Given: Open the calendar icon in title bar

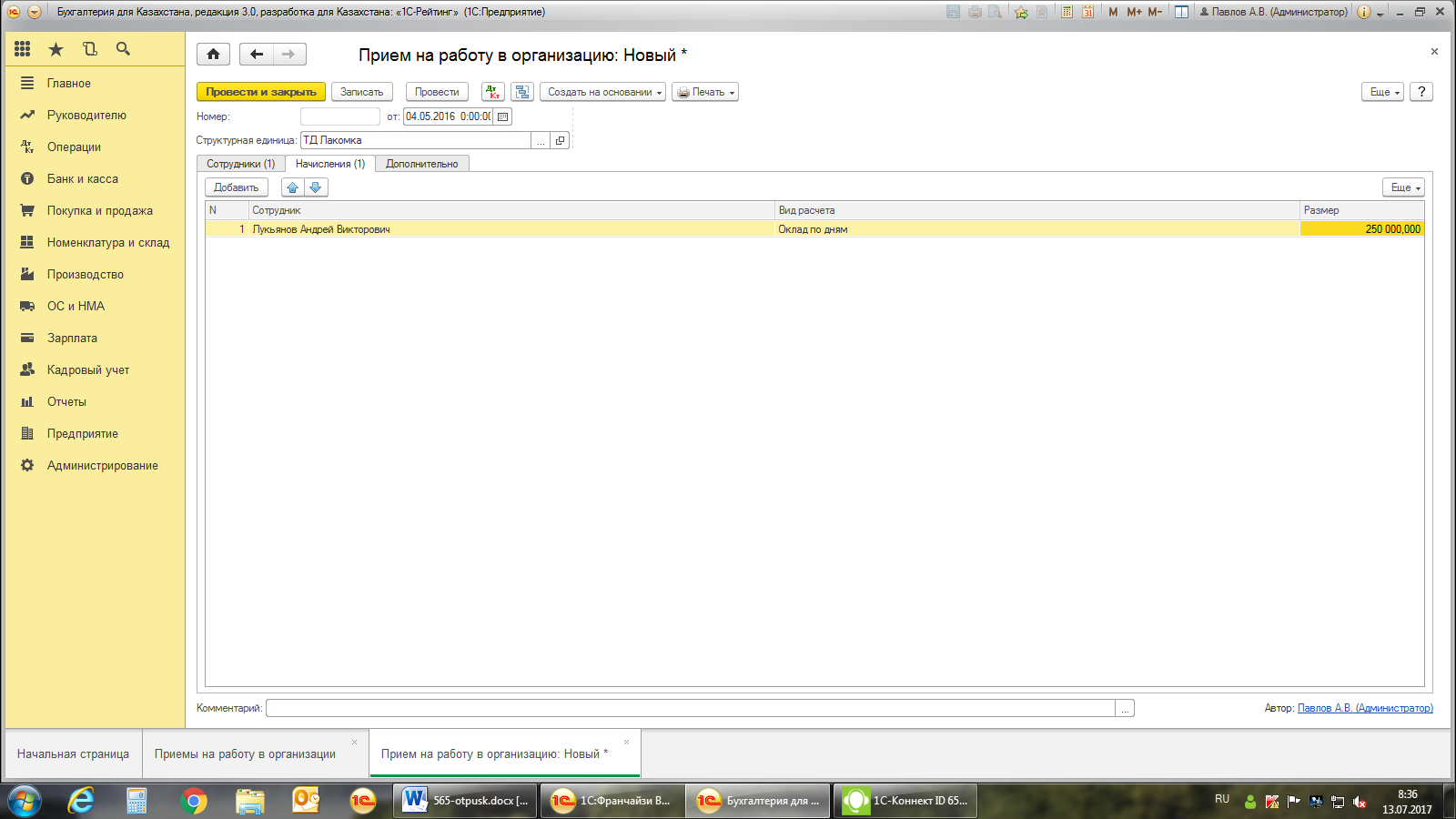Looking at the screenshot, I should [1087, 12].
